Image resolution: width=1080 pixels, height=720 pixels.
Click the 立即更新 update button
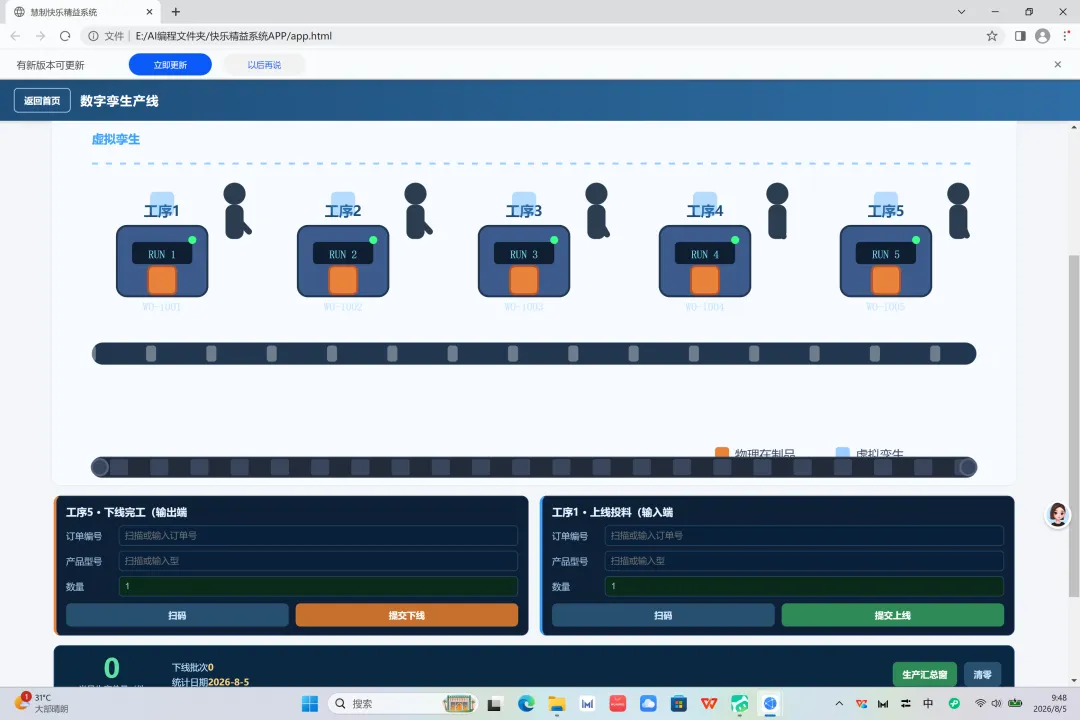[x=170, y=65]
